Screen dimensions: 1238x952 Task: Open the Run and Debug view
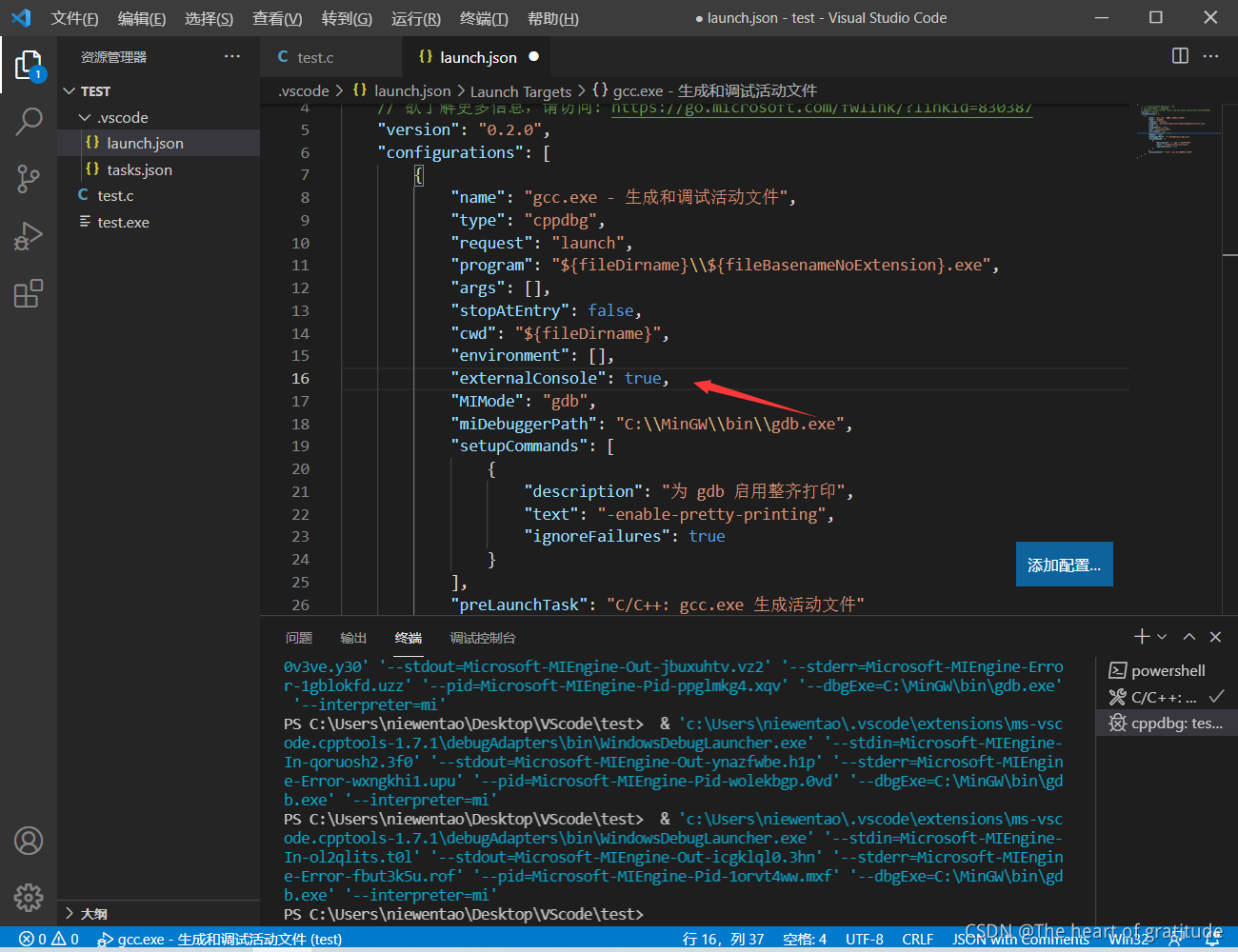(x=29, y=235)
